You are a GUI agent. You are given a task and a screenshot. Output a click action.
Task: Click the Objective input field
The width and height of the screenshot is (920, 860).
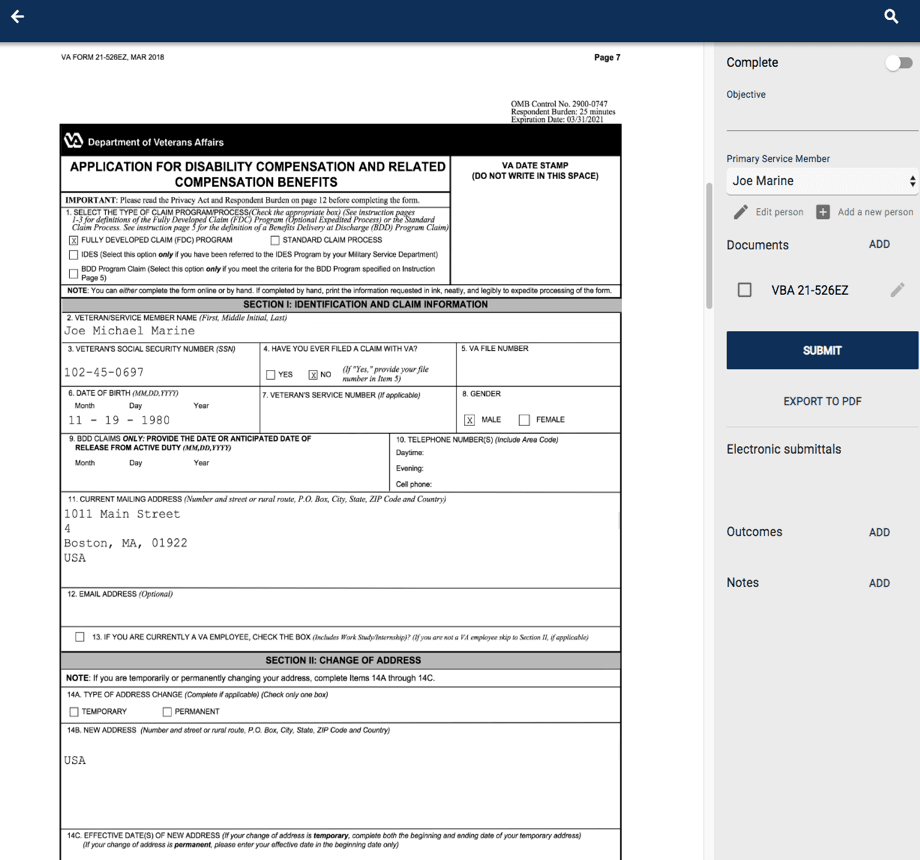tap(822, 116)
